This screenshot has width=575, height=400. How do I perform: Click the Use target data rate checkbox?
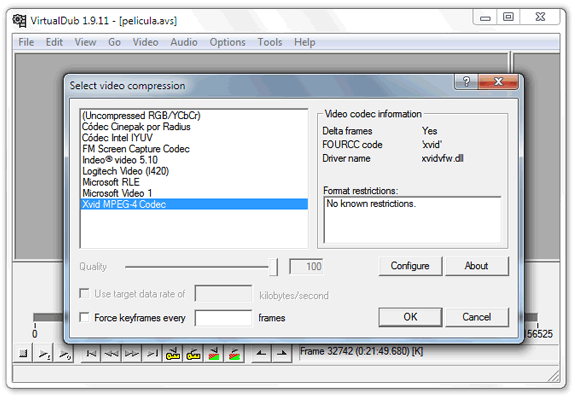84,293
